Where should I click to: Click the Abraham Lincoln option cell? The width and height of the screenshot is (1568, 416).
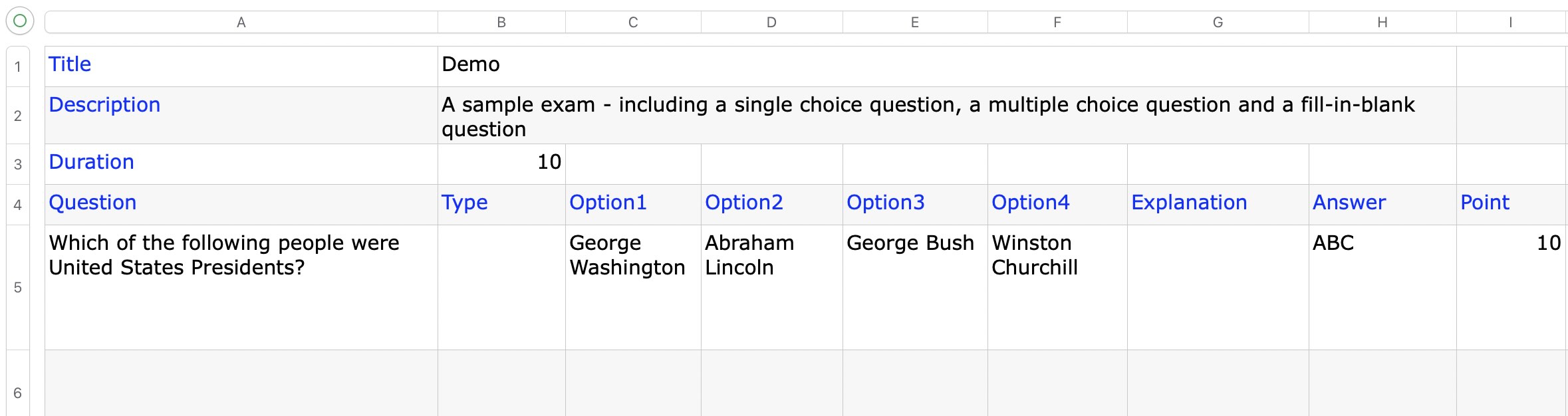click(771, 287)
